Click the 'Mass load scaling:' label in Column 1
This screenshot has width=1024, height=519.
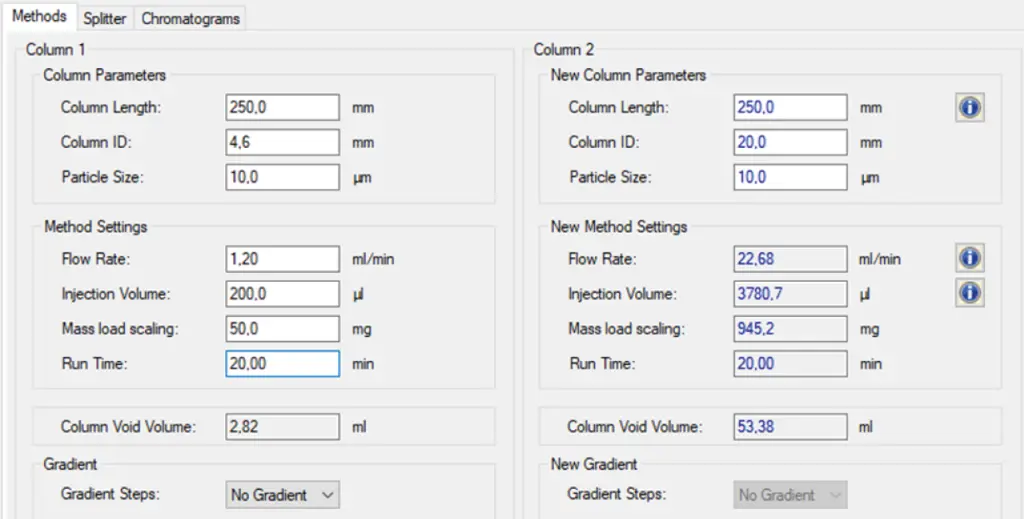point(120,329)
